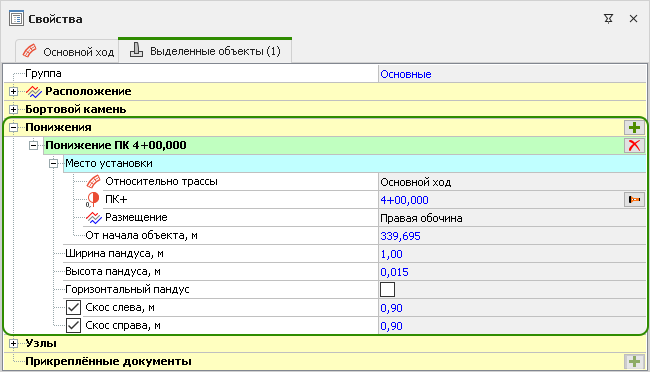Pin the Свойства panel
This screenshot has width=650, height=372.
pos(608,19)
